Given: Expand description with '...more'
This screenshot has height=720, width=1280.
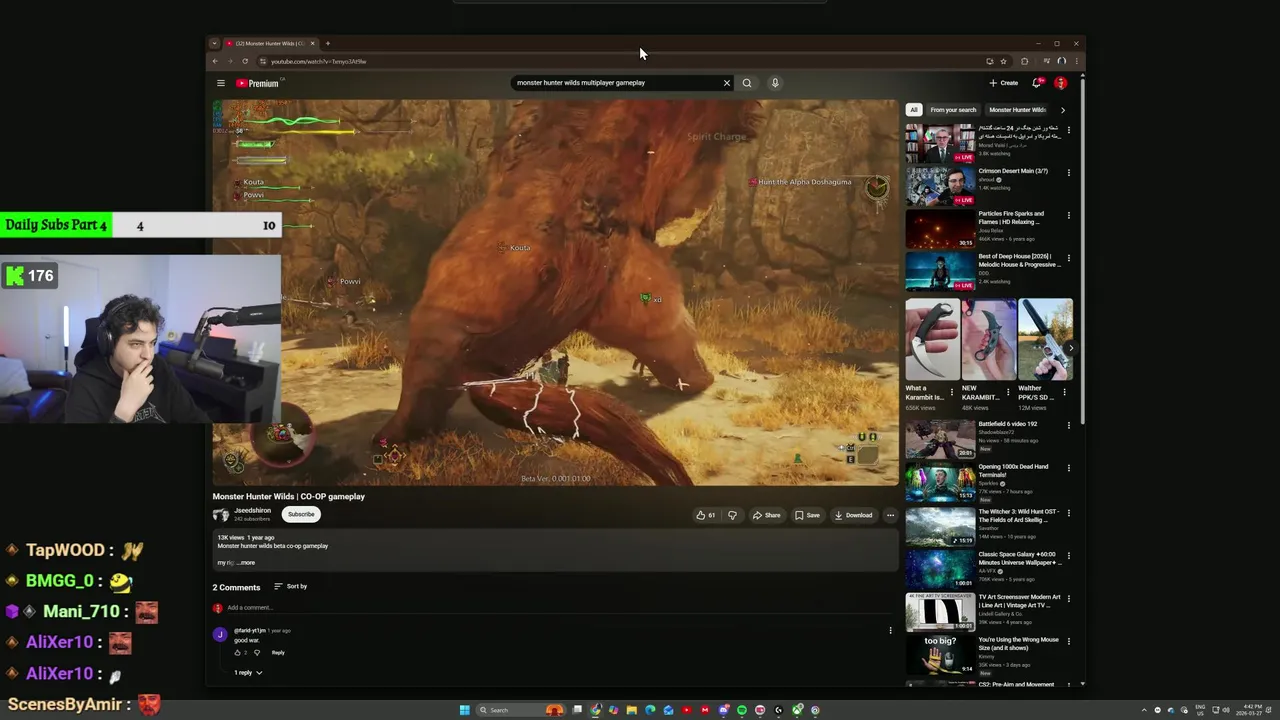Looking at the screenshot, I should tap(245, 562).
